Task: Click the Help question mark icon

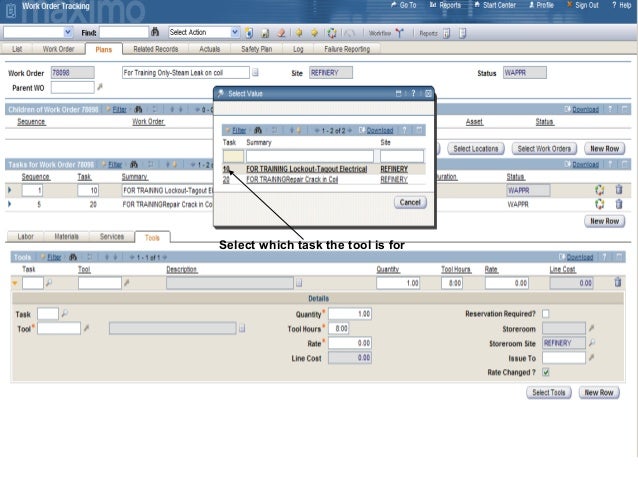Action: coord(611,5)
